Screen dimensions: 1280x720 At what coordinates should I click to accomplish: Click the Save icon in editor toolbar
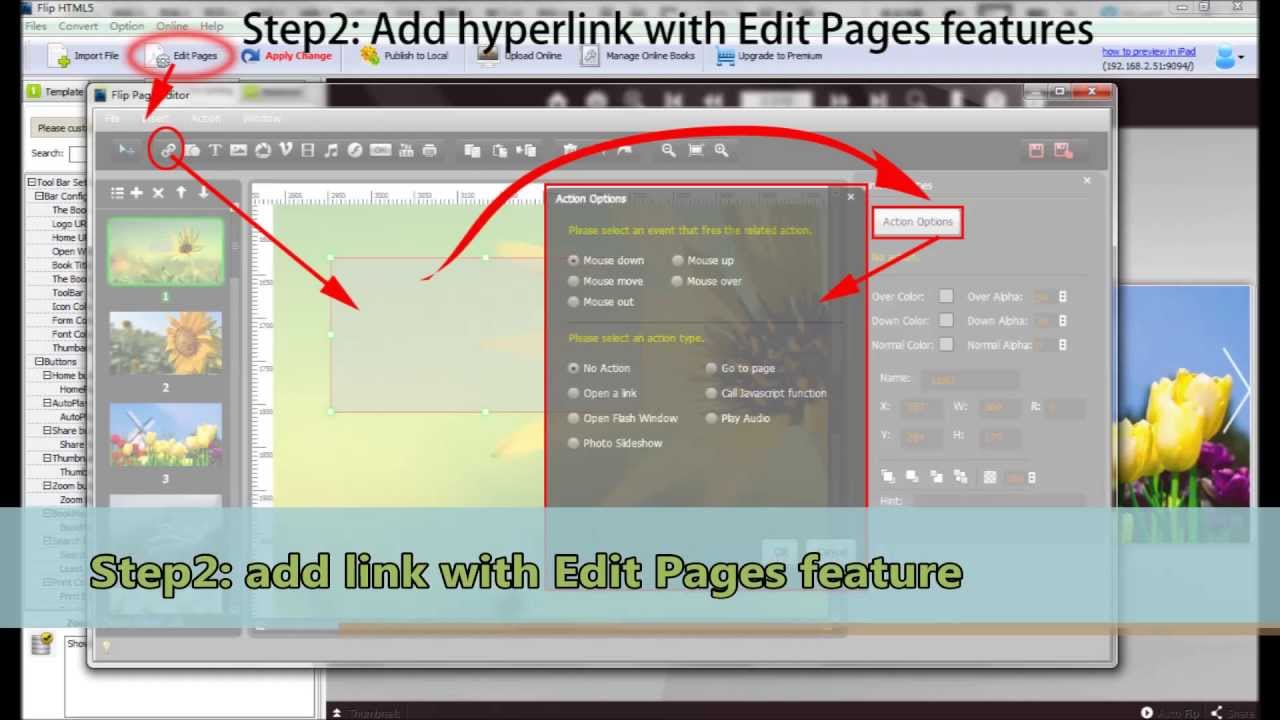pos(1036,150)
